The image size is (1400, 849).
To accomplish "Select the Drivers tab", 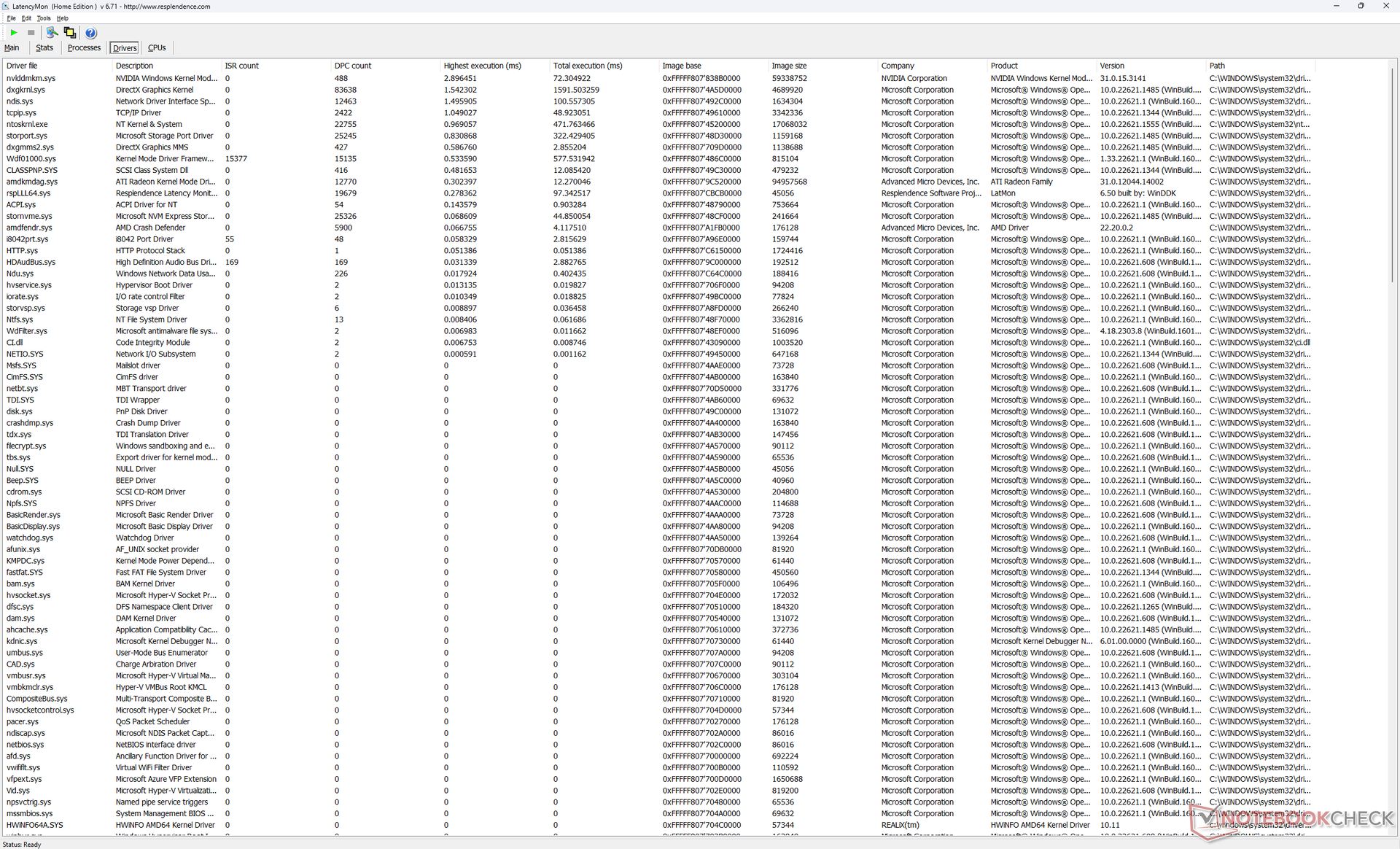I will (125, 48).
